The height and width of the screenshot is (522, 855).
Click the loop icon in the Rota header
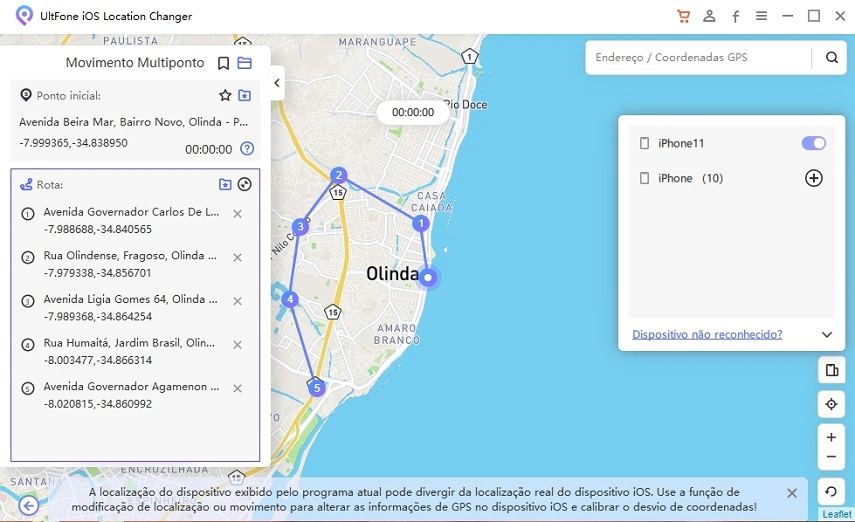tap(245, 184)
